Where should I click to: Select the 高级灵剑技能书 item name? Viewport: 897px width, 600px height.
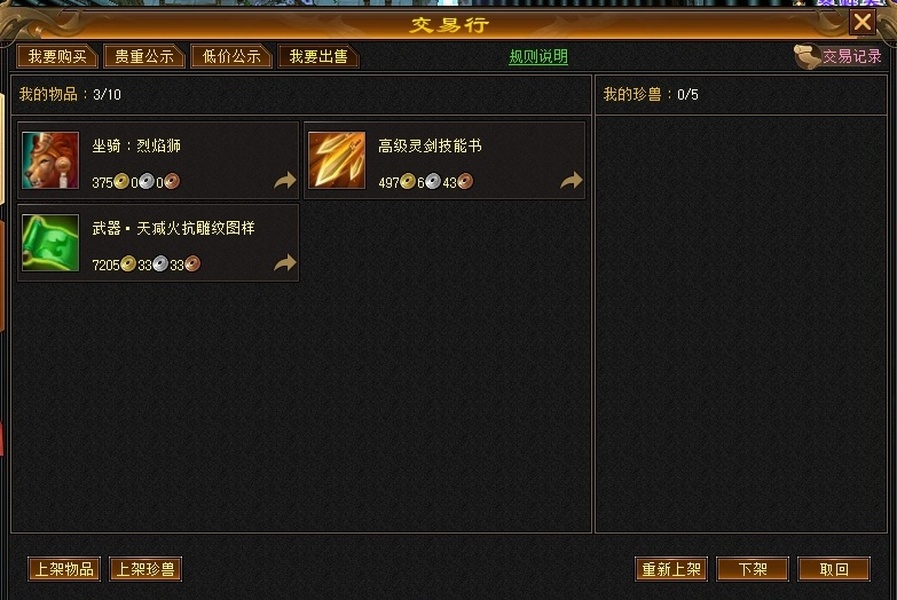pos(430,146)
